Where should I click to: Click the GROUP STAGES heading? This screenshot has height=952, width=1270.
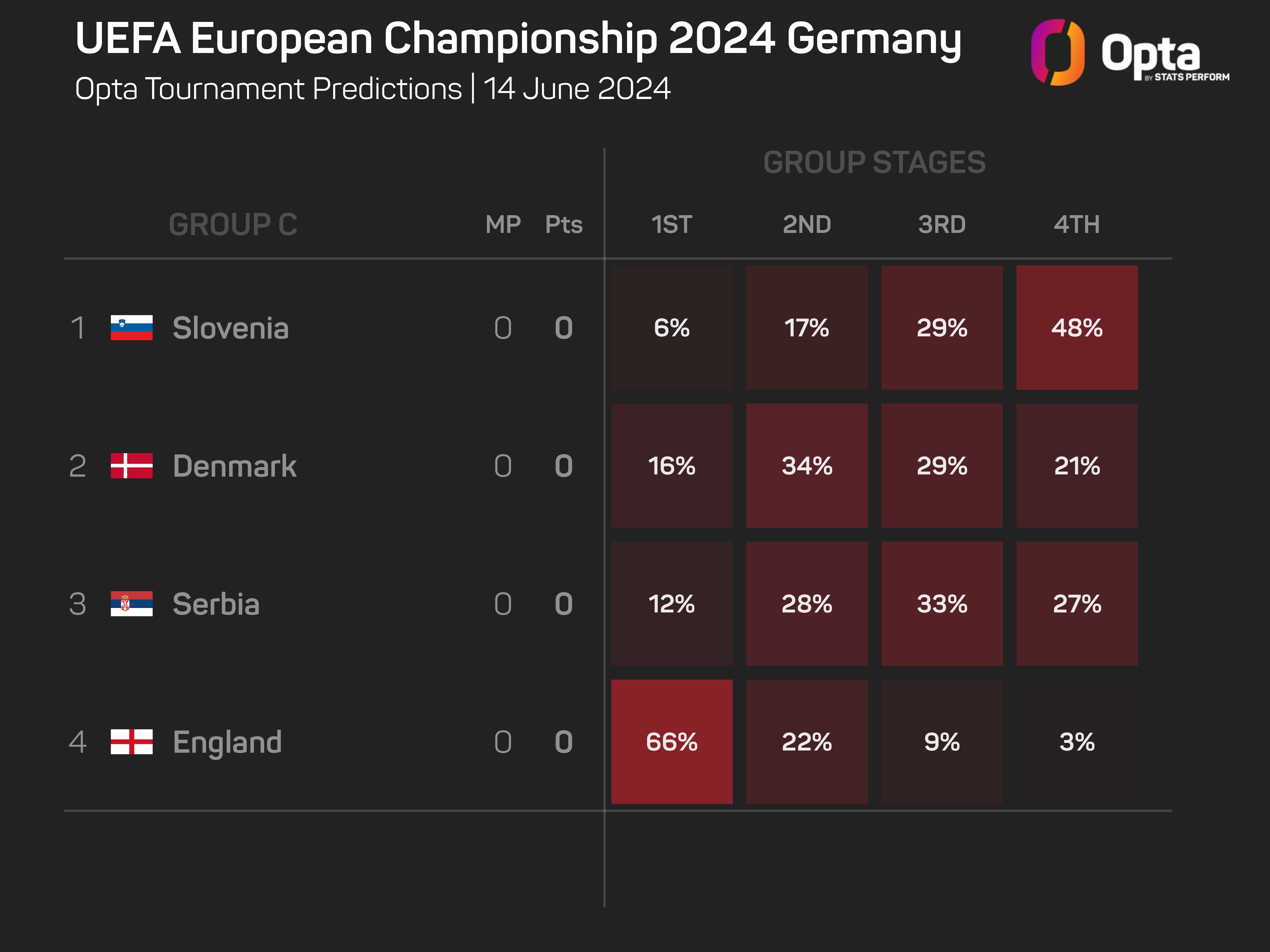[x=874, y=162]
